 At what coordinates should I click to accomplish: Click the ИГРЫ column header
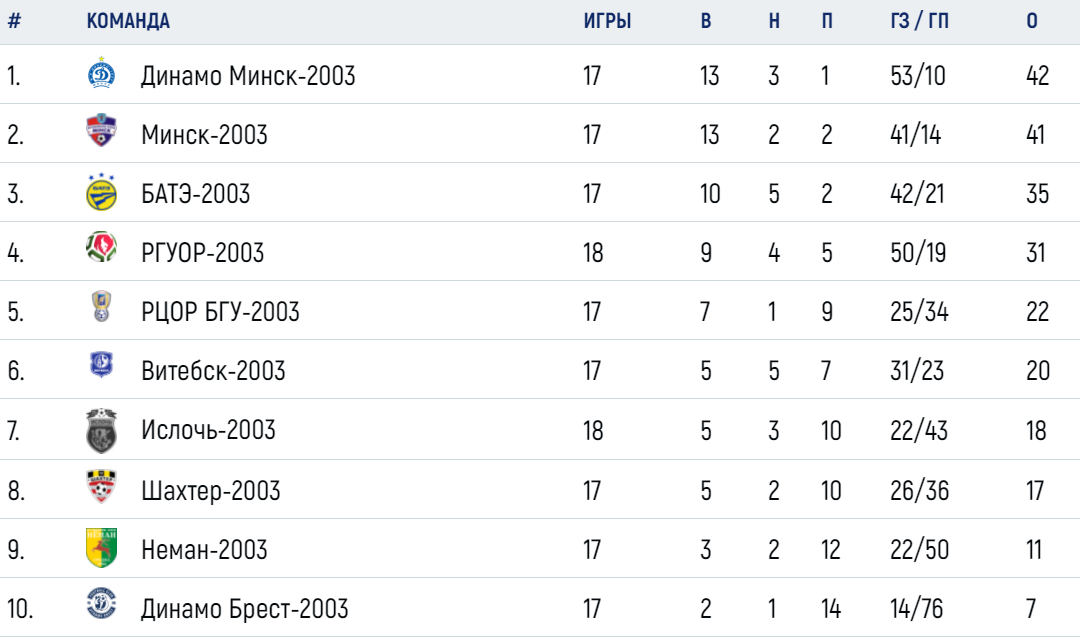(x=608, y=21)
